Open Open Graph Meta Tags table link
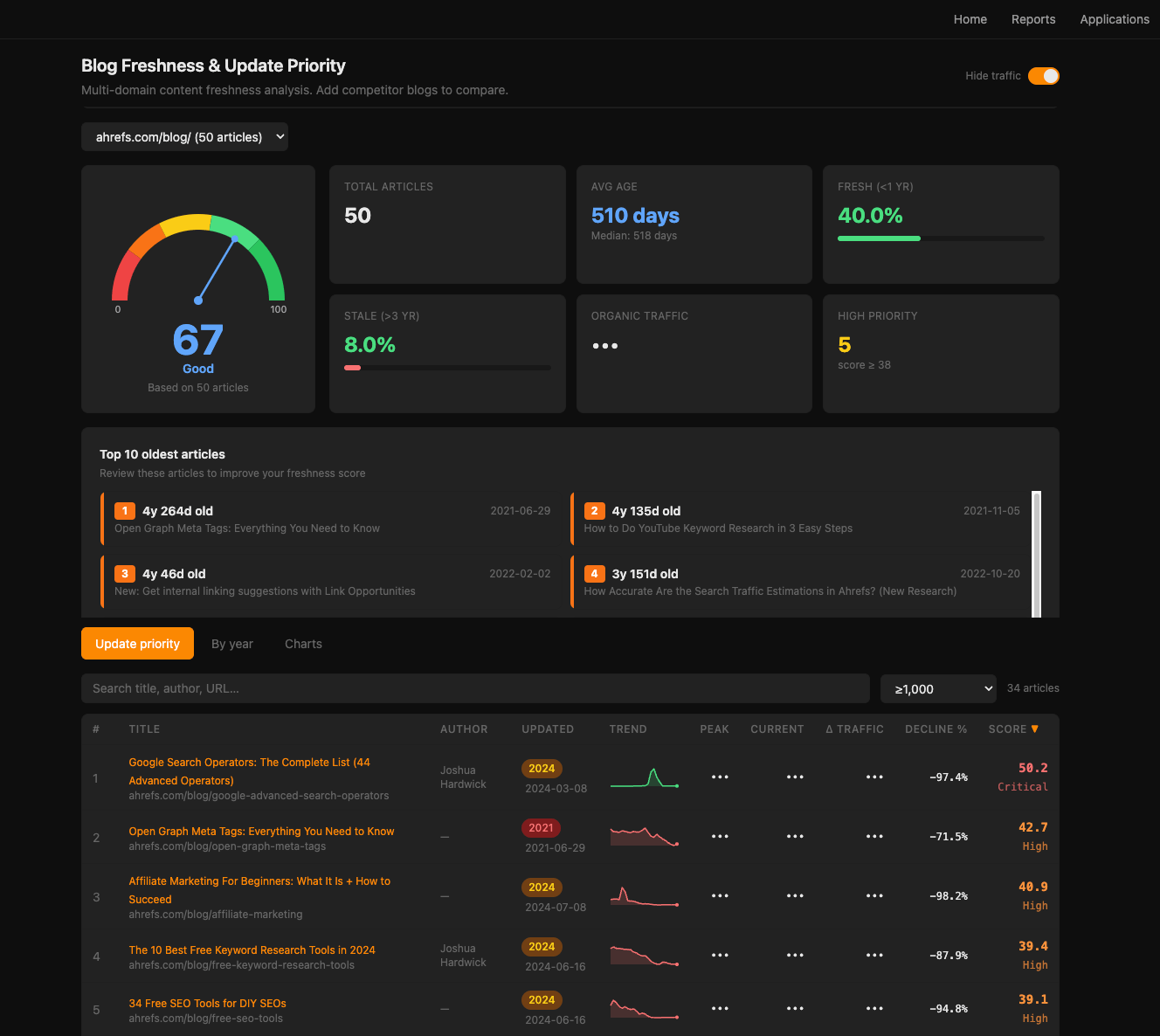The height and width of the screenshot is (1036, 1160). click(x=261, y=831)
